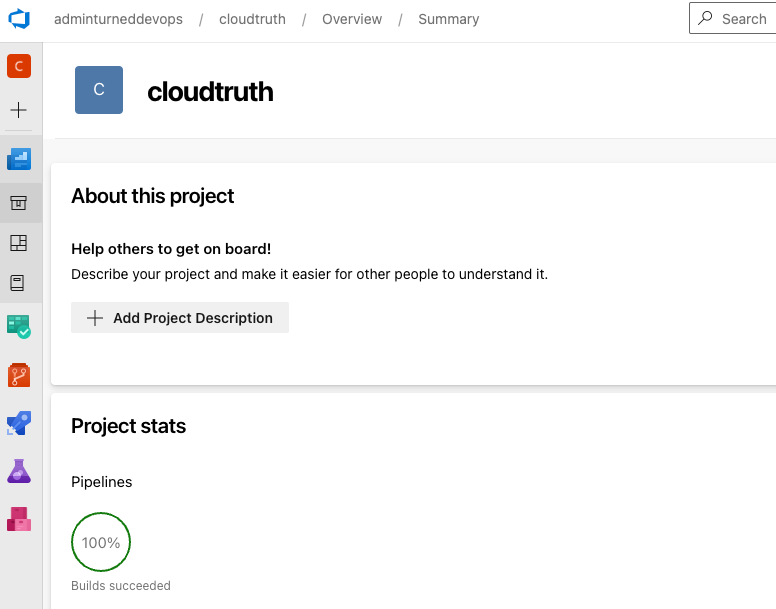Open the Test Plans flask icon
Viewport: 776px width, 609px height.
tap(19, 471)
